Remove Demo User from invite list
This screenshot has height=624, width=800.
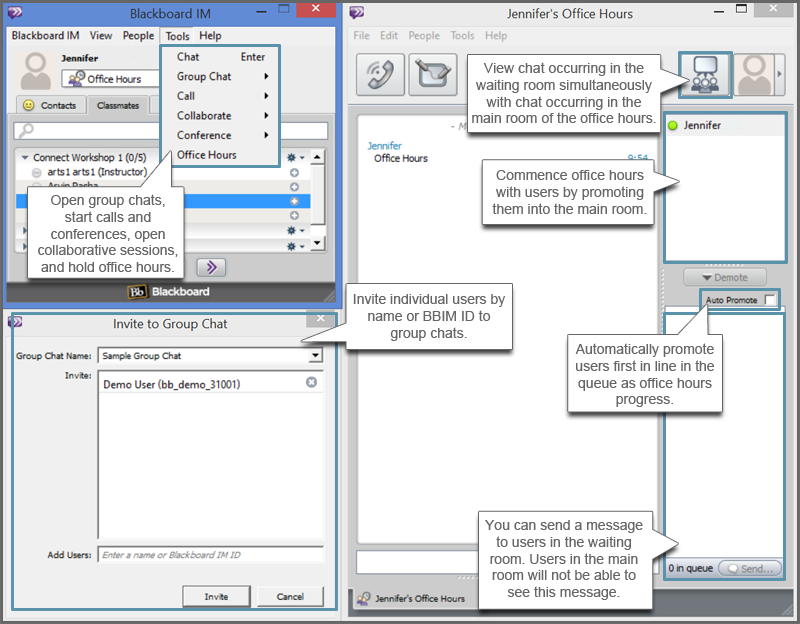[311, 382]
